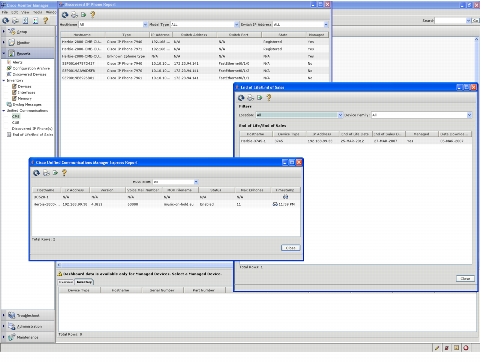The image size is (483, 363).
Task: Click refresh icon in IP Phone Report toolbar
Action: [x=65, y=15]
